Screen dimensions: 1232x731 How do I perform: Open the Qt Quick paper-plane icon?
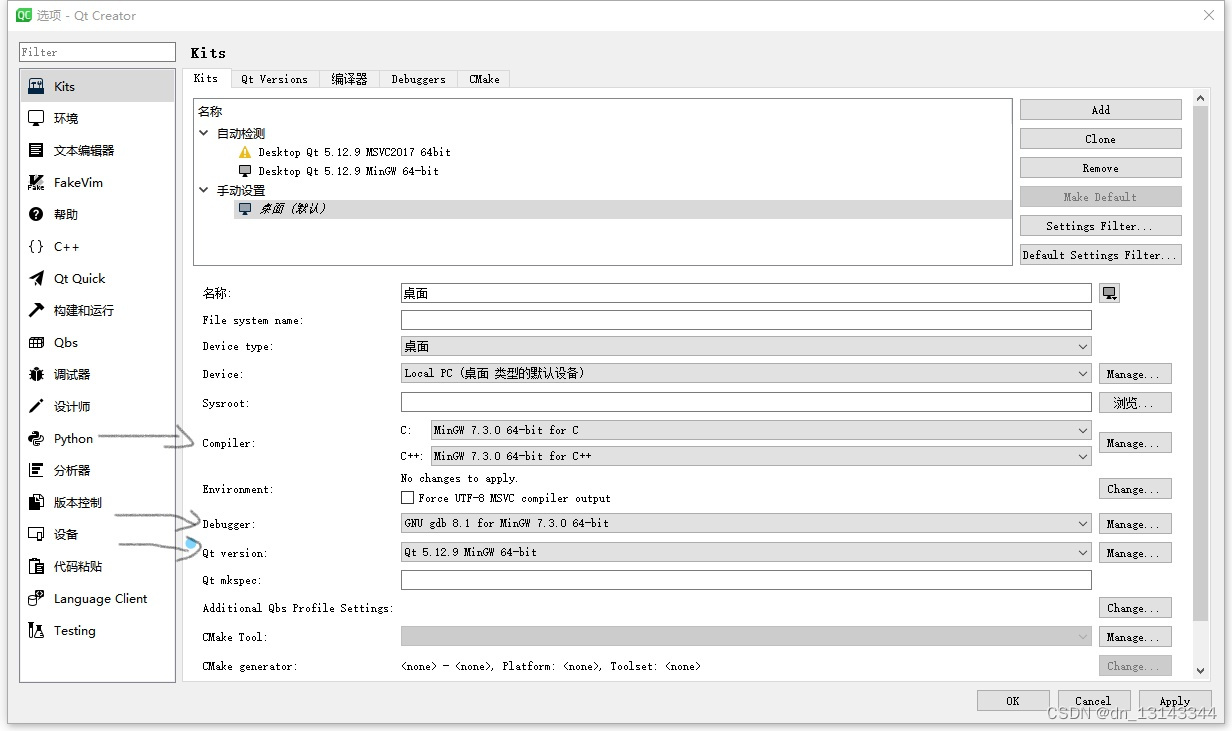pos(36,278)
